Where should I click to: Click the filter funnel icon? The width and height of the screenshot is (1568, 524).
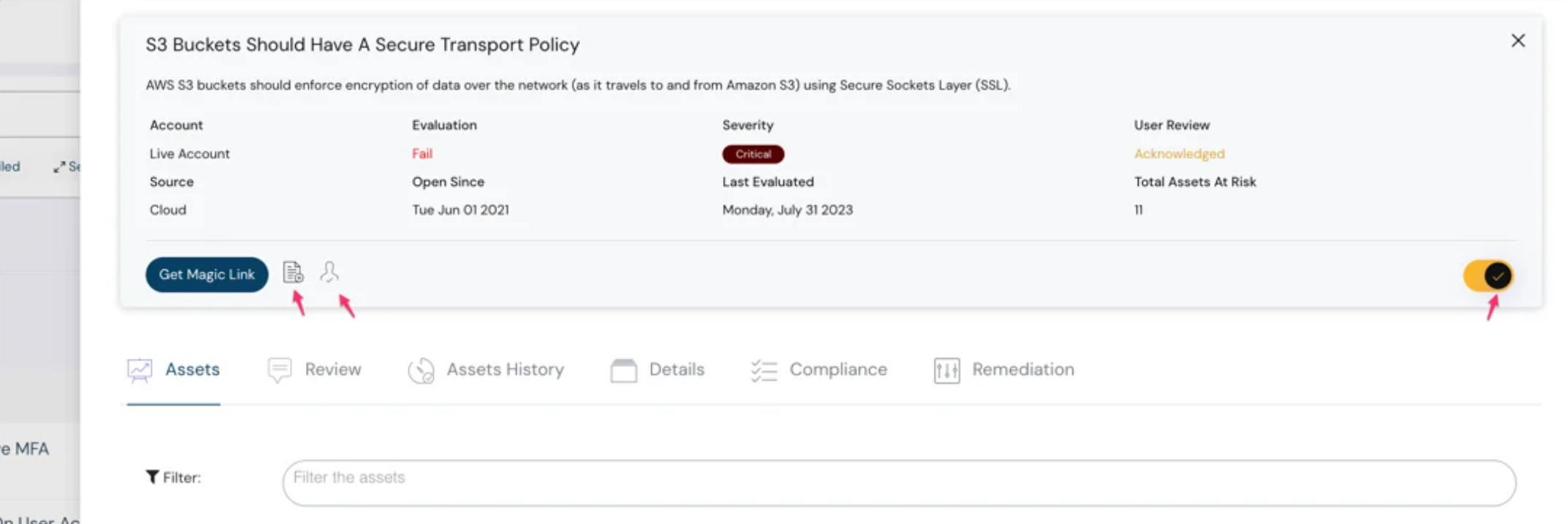click(152, 476)
